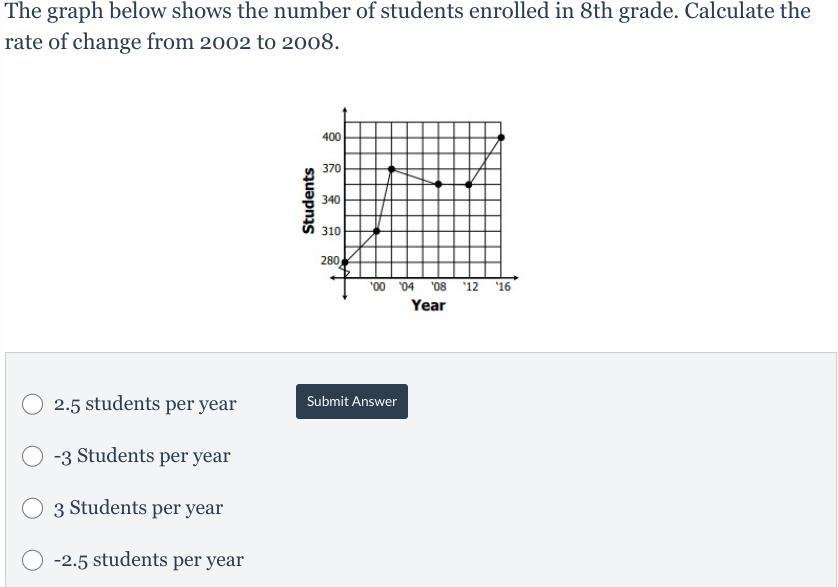
Task: Click the data point above the '12 label
Action: [469, 184]
